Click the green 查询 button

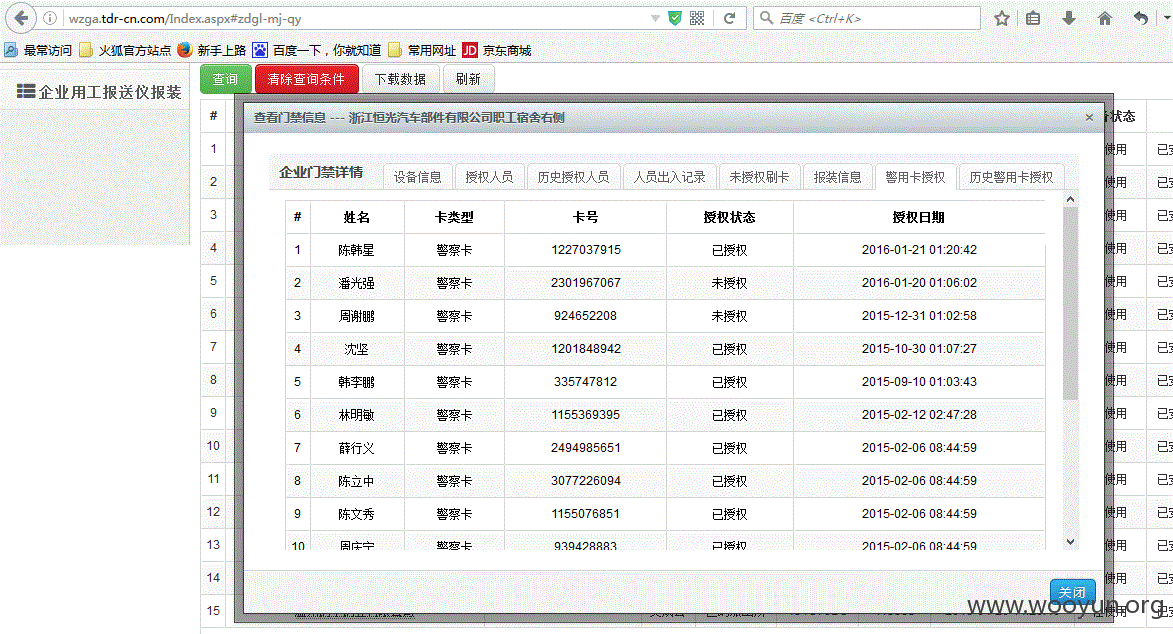click(225, 79)
